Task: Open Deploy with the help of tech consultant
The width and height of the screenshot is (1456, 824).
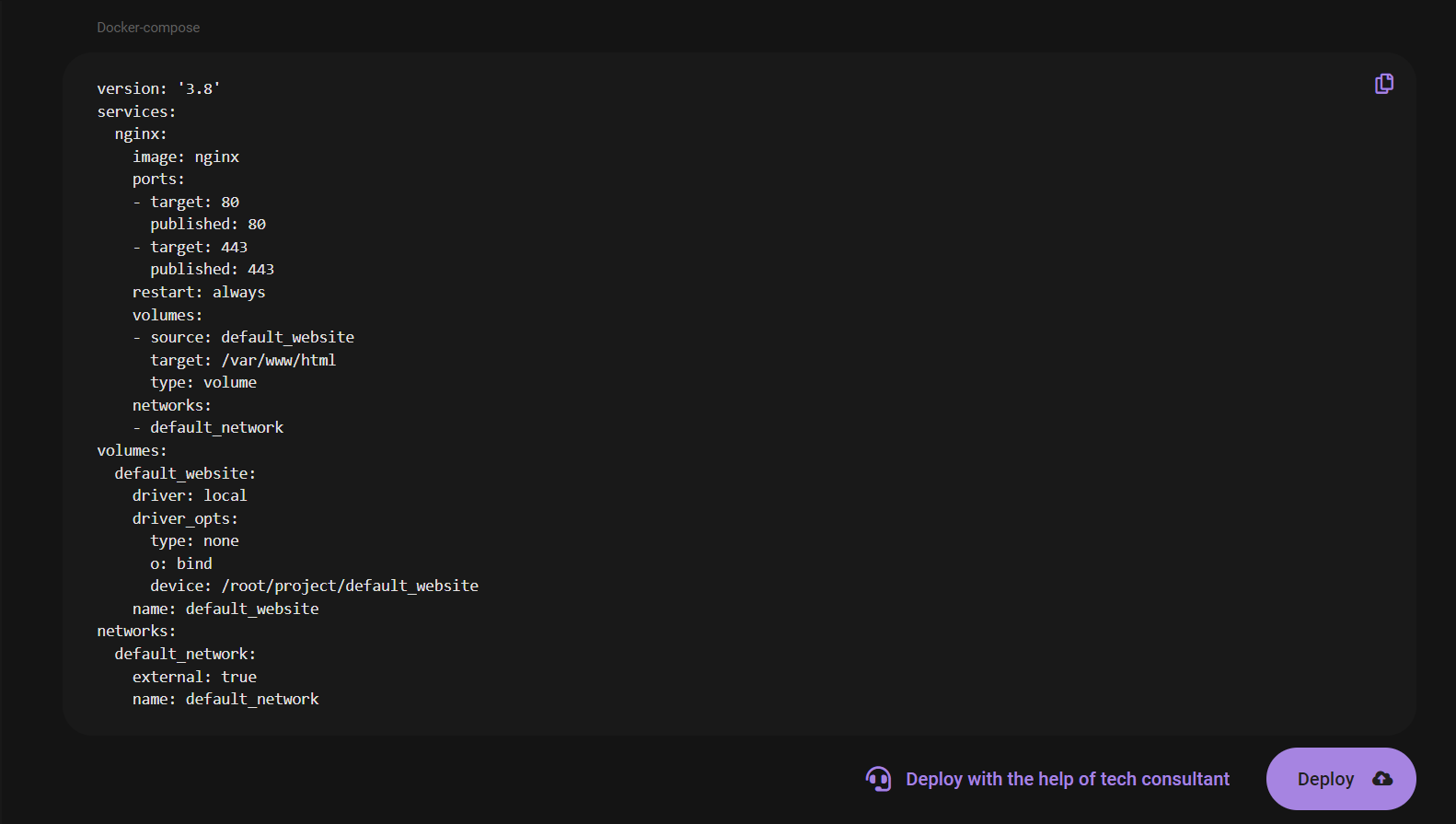Action: coord(1067,779)
